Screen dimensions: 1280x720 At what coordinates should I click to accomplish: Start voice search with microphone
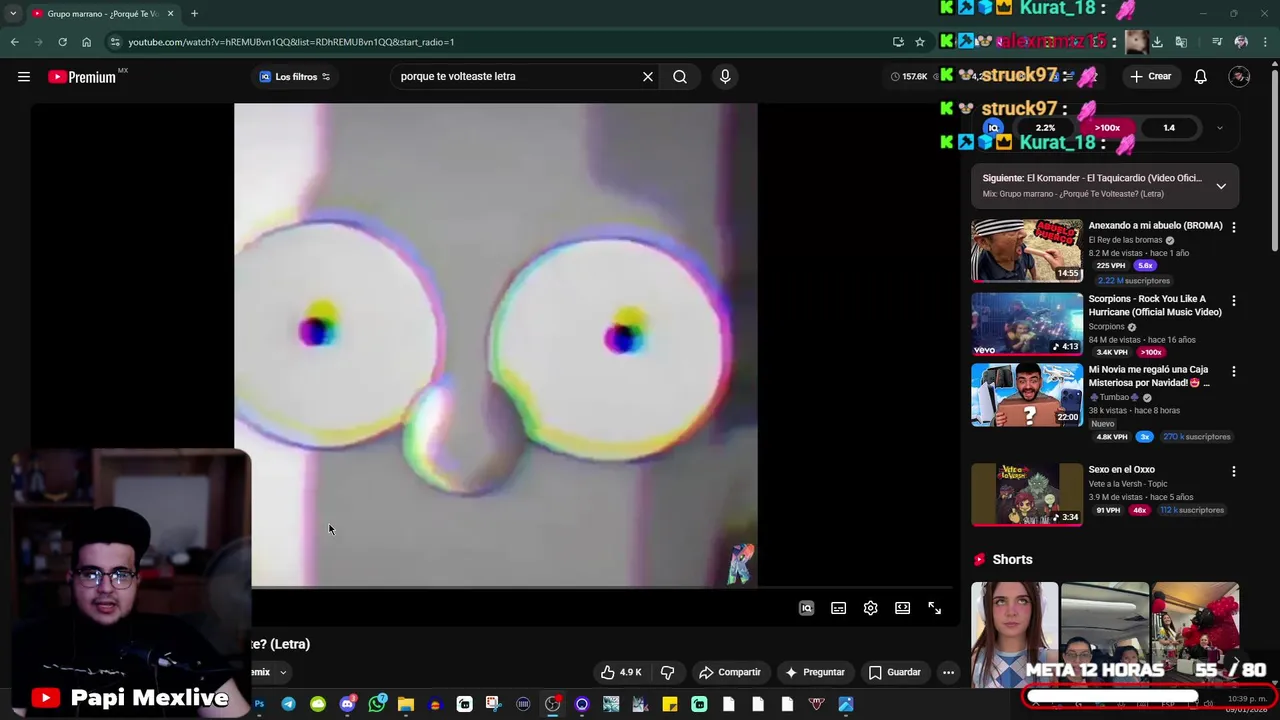[725, 77]
